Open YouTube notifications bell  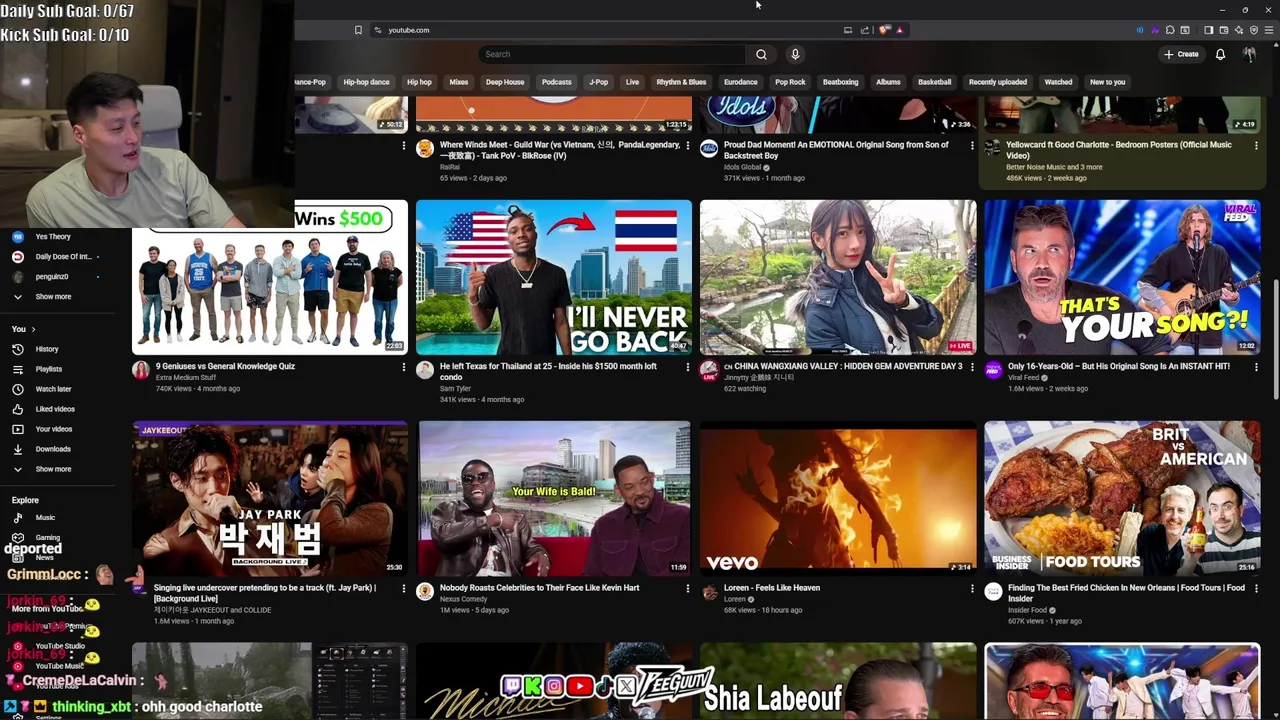[x=1220, y=54]
